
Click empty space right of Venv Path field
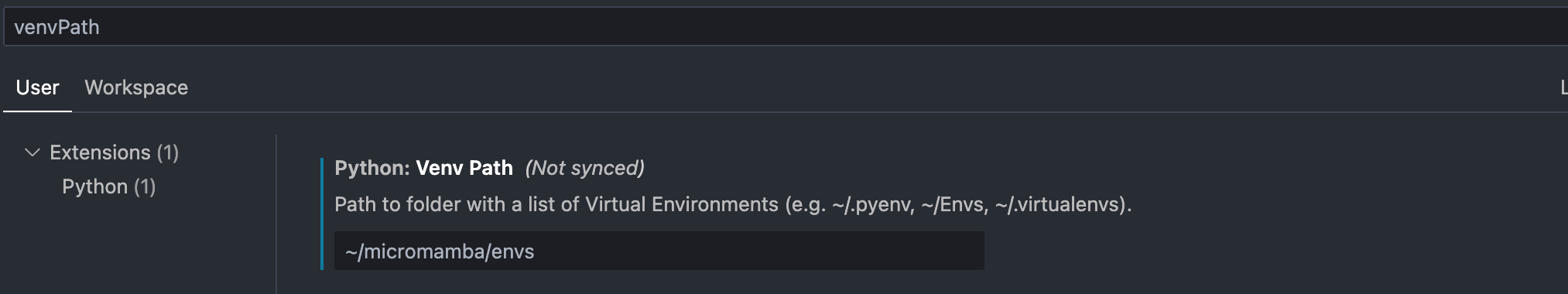coord(1269,251)
